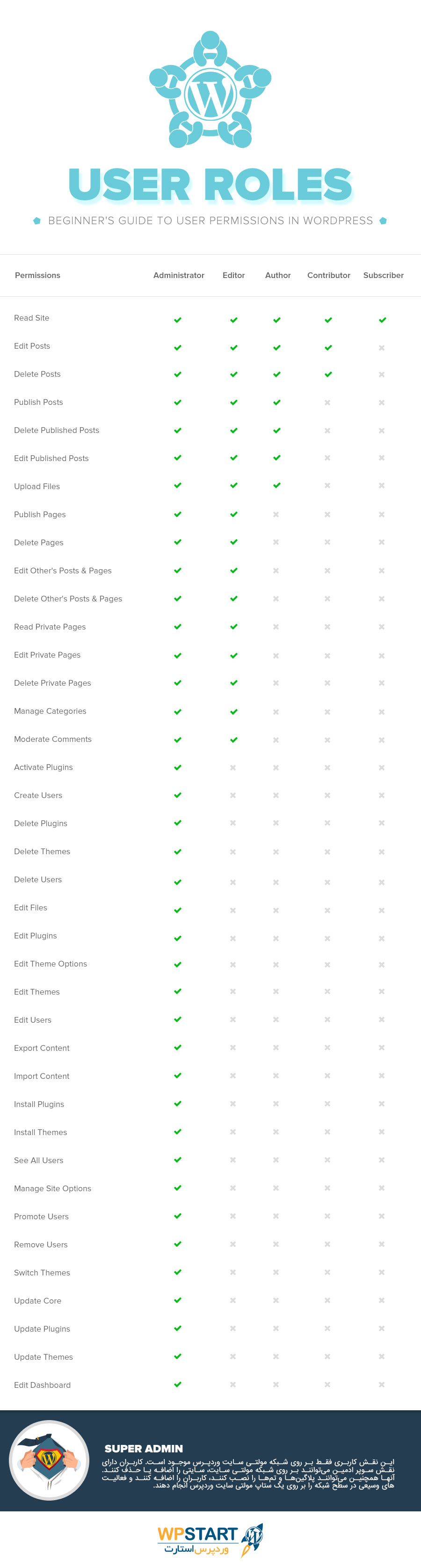Image resolution: width=421 pixels, height=1568 pixels.
Task: Select Subscriber's green checkmark for Read Site
Action: click(382, 320)
